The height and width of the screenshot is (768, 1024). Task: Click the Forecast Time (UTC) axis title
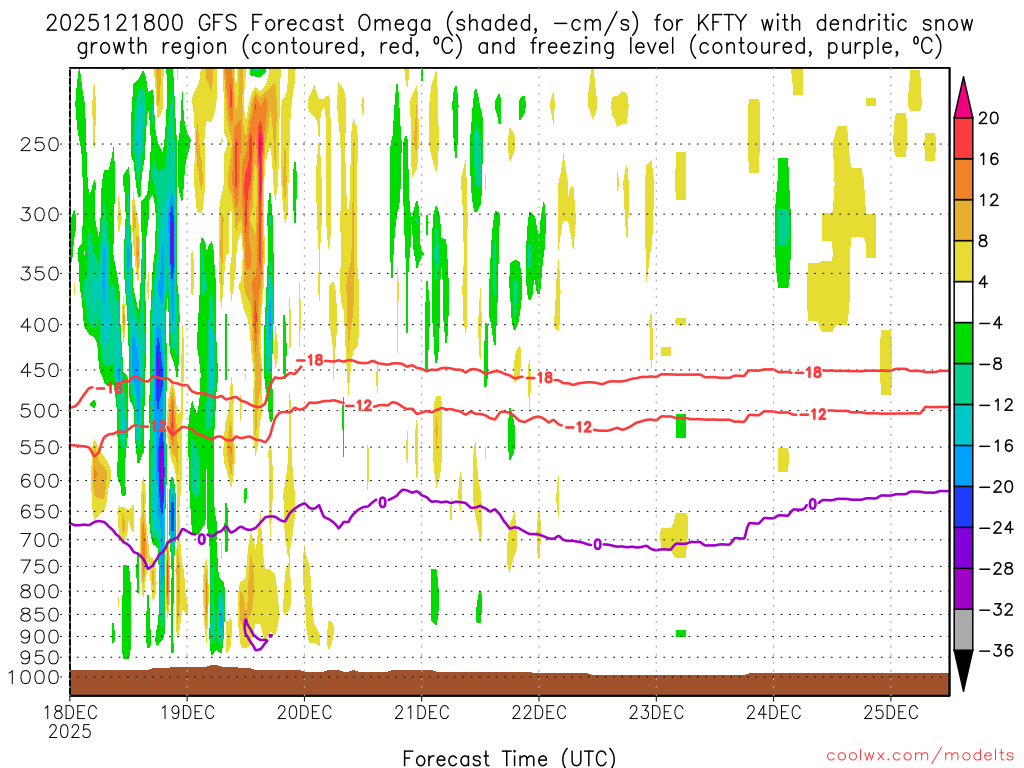pyautogui.click(x=509, y=758)
